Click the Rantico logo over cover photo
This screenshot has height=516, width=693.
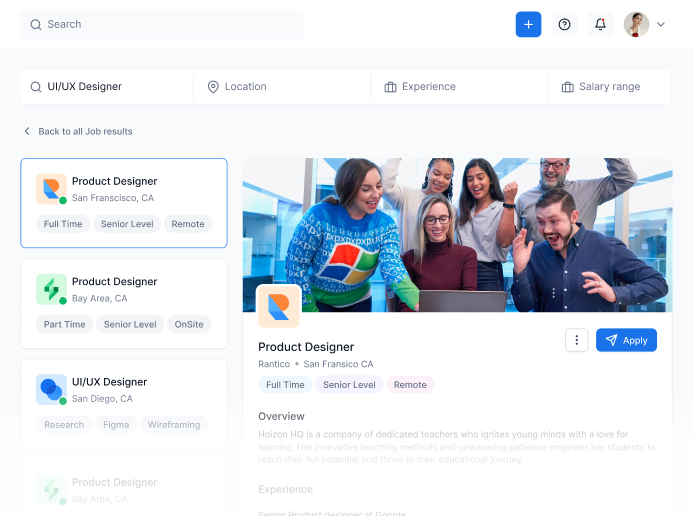(x=278, y=307)
